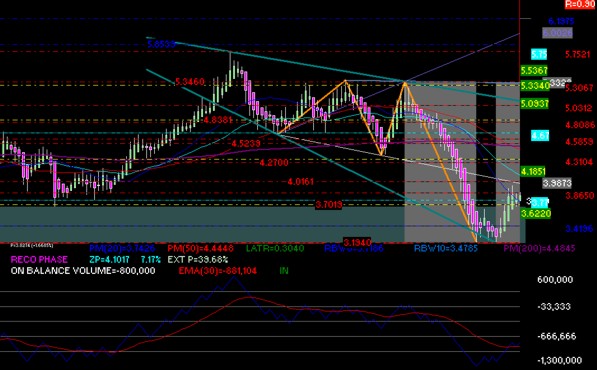Click the red 5.7521 axis value
Screen dimensions: 597x370
[579, 54]
